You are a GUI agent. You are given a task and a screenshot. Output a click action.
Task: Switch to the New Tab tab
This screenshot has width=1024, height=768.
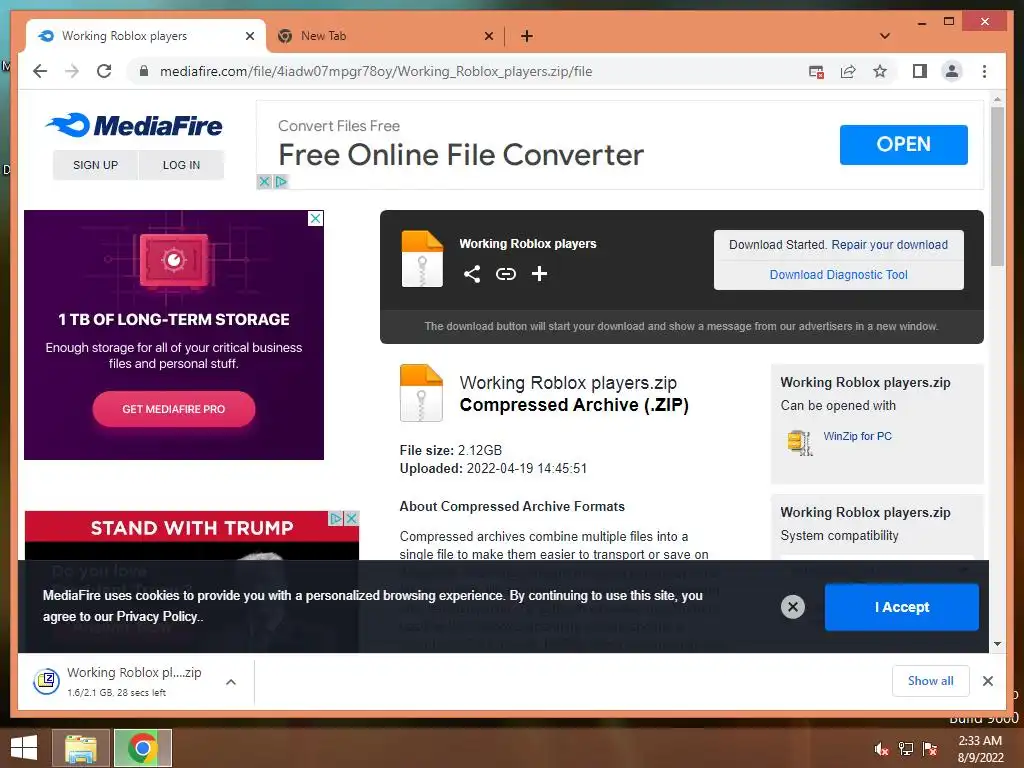(x=385, y=36)
